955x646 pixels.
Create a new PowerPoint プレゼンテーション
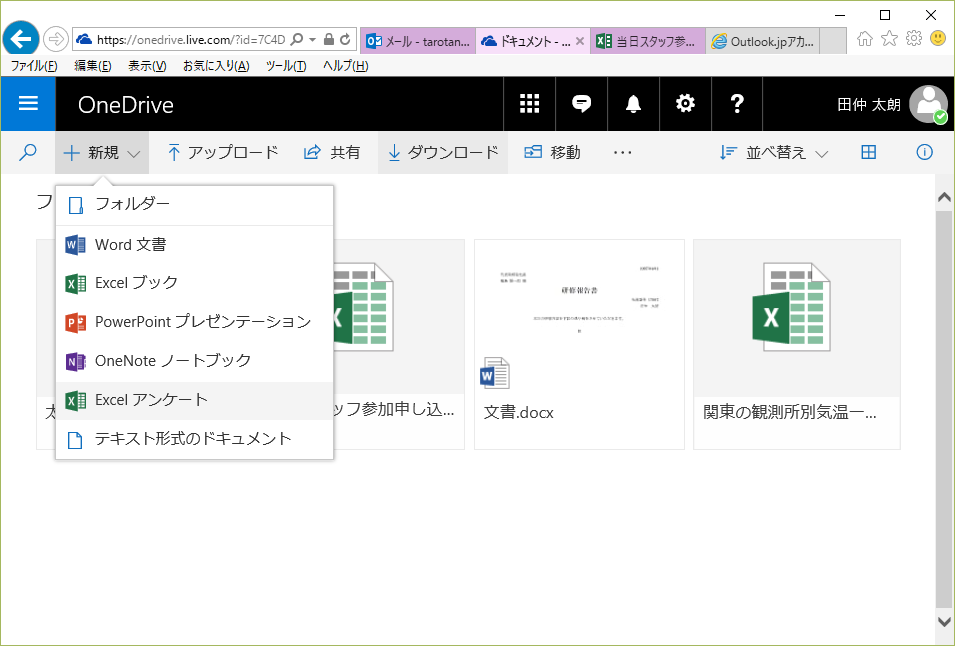[194, 322]
